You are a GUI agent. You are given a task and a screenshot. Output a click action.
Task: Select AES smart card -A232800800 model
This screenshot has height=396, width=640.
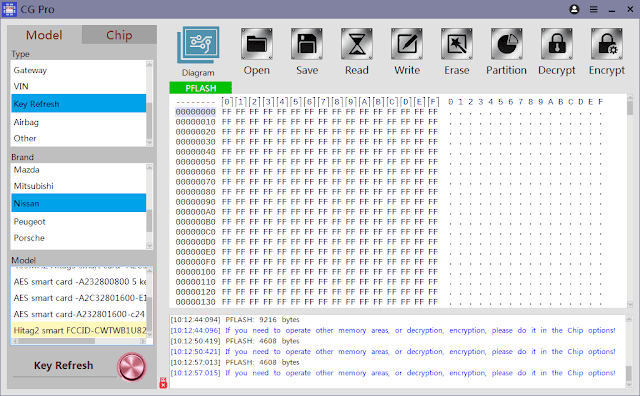pyautogui.click(x=79, y=282)
